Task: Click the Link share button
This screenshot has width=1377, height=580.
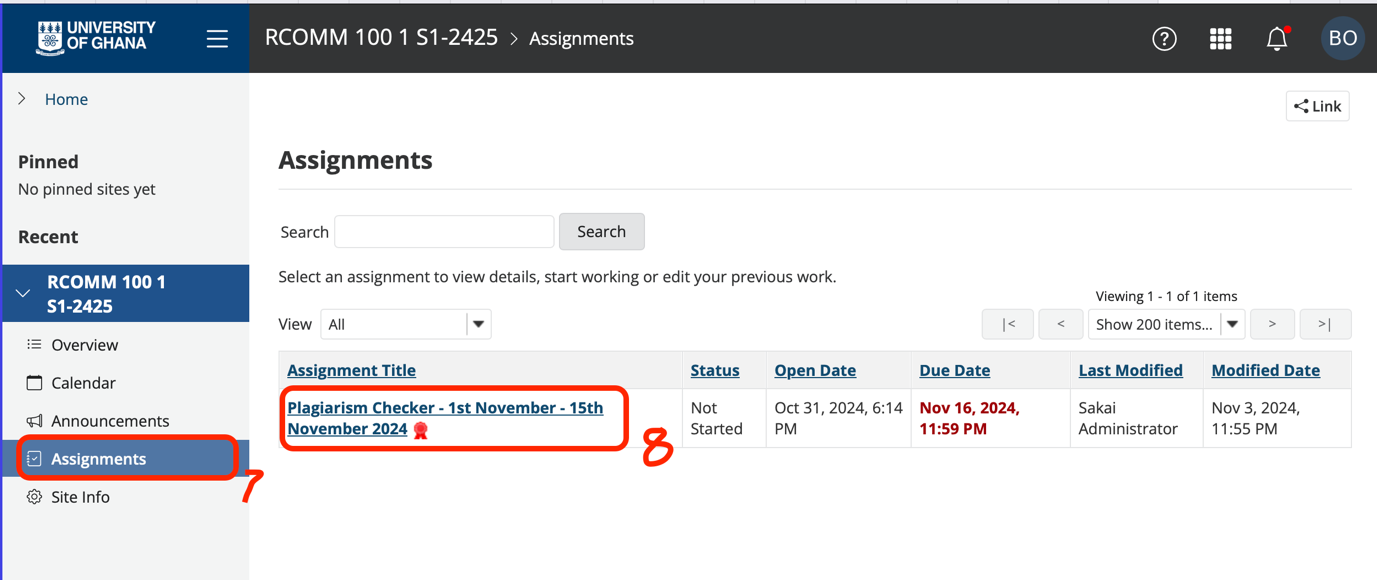Action: tap(1317, 106)
